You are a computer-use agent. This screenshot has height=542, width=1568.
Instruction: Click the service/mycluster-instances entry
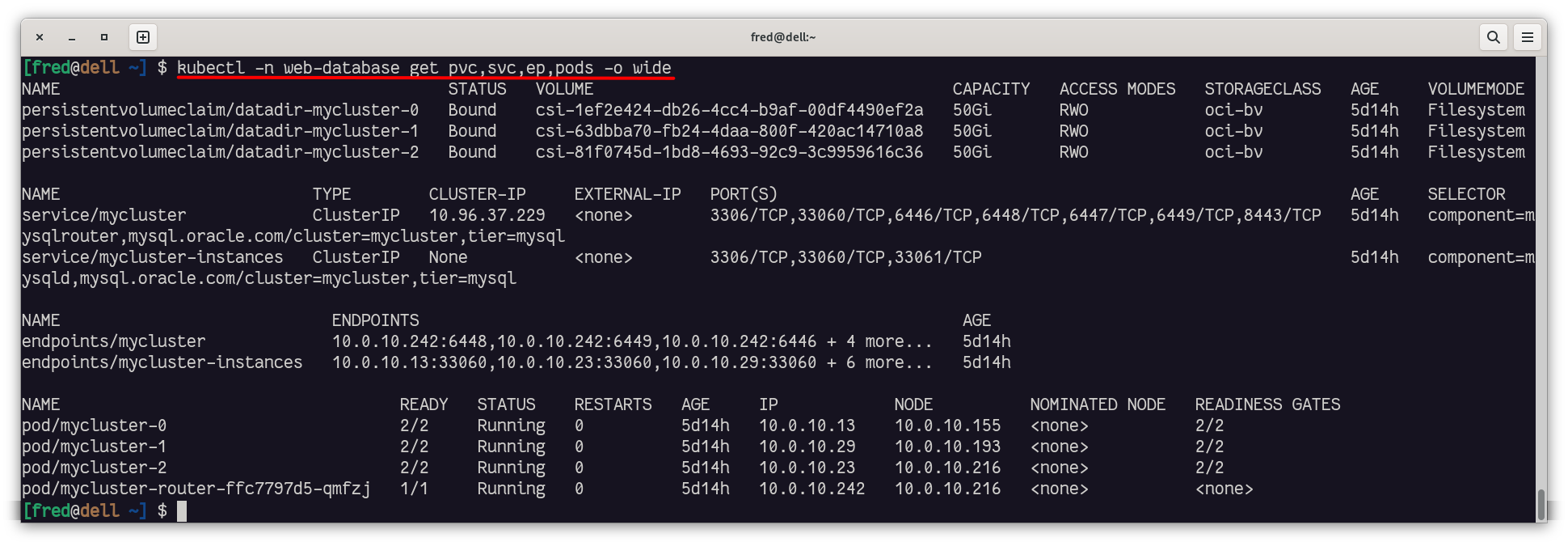(x=152, y=257)
